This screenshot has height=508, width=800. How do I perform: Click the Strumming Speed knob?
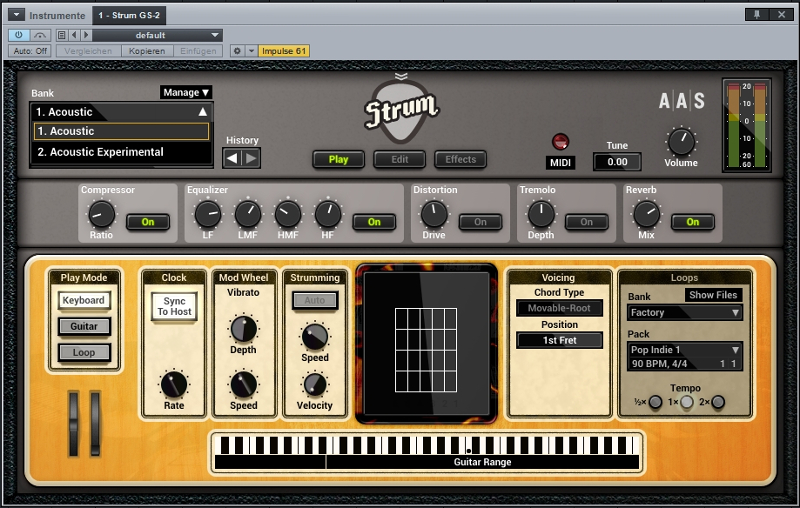click(x=315, y=337)
